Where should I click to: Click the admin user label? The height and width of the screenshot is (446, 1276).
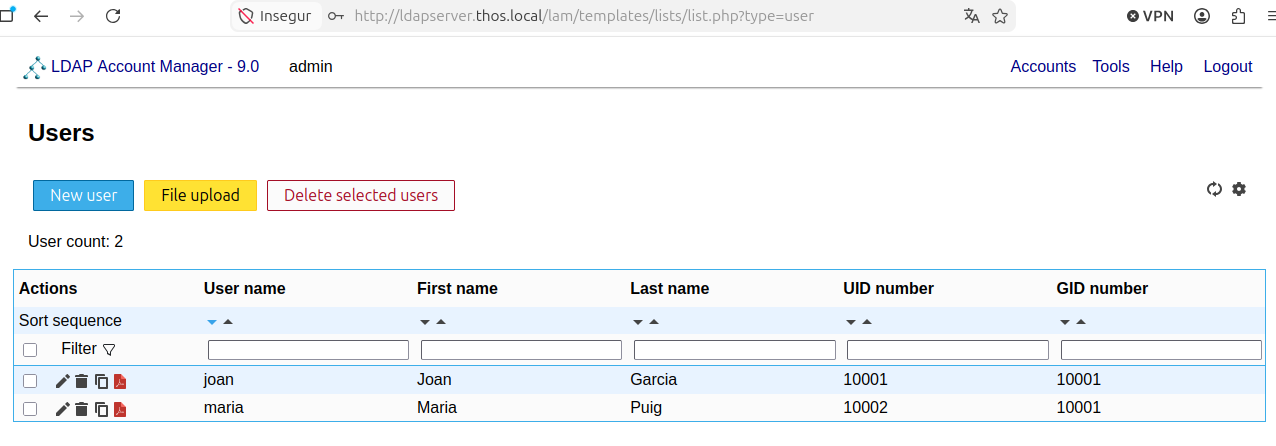pos(311,67)
